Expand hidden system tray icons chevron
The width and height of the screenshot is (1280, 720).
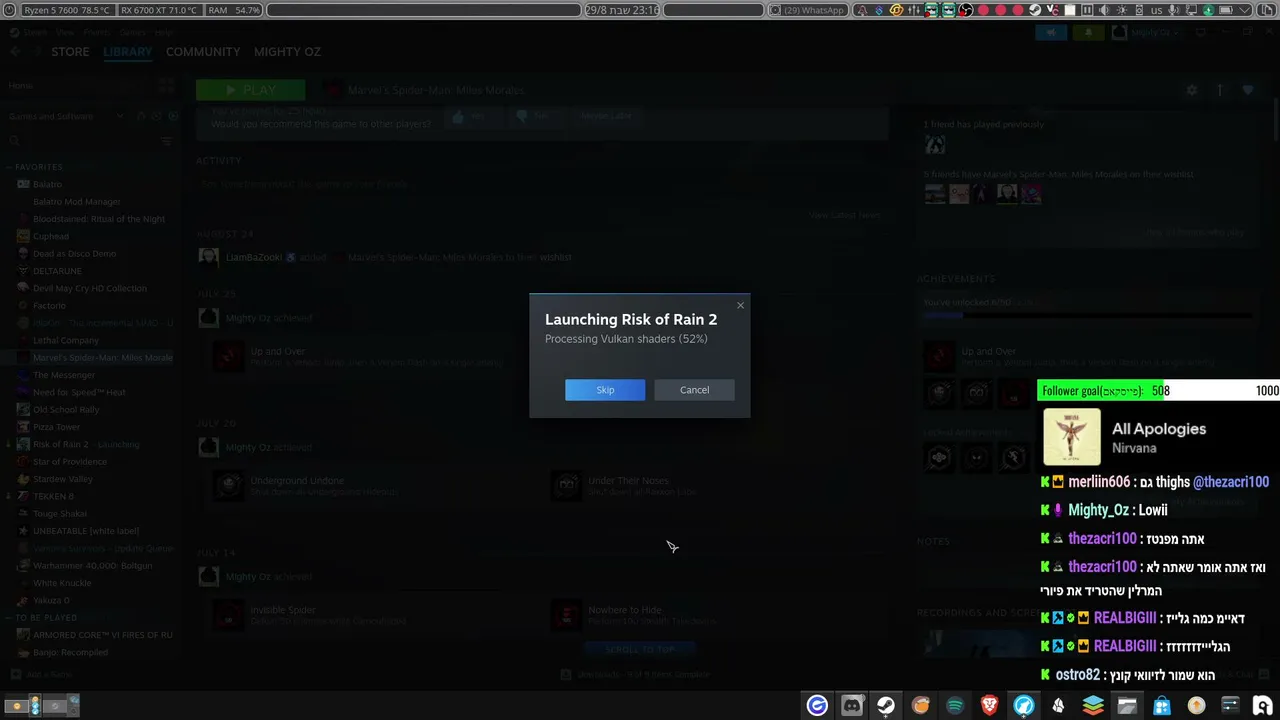1243,10
